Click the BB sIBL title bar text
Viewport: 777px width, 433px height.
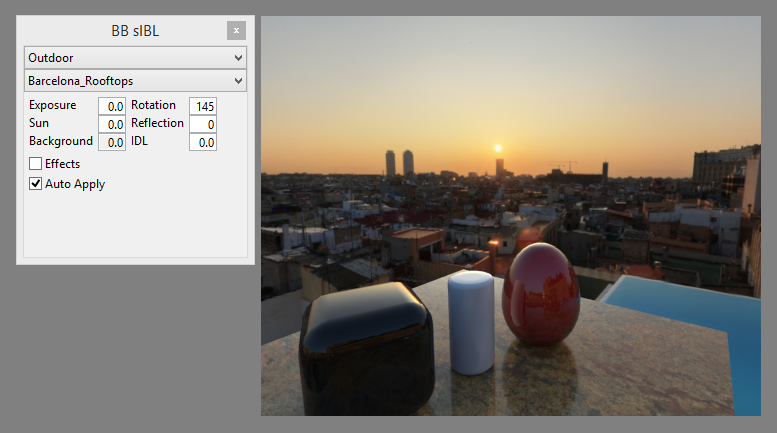135,31
